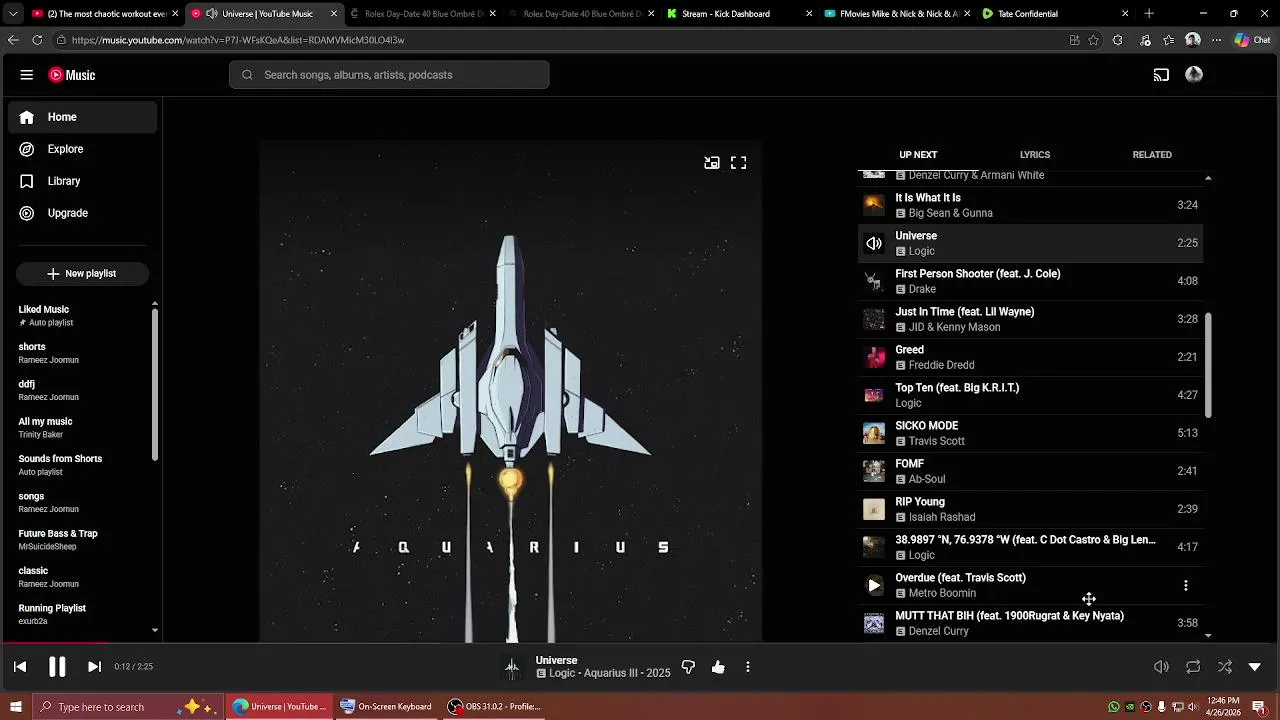Image resolution: width=1280 pixels, height=720 pixels.
Task: Open Library in sidebar
Action: point(83,181)
